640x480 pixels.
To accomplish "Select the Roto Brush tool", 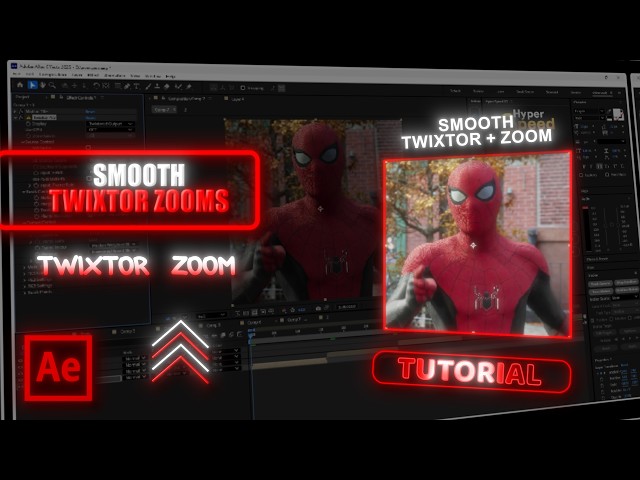I will coord(178,87).
